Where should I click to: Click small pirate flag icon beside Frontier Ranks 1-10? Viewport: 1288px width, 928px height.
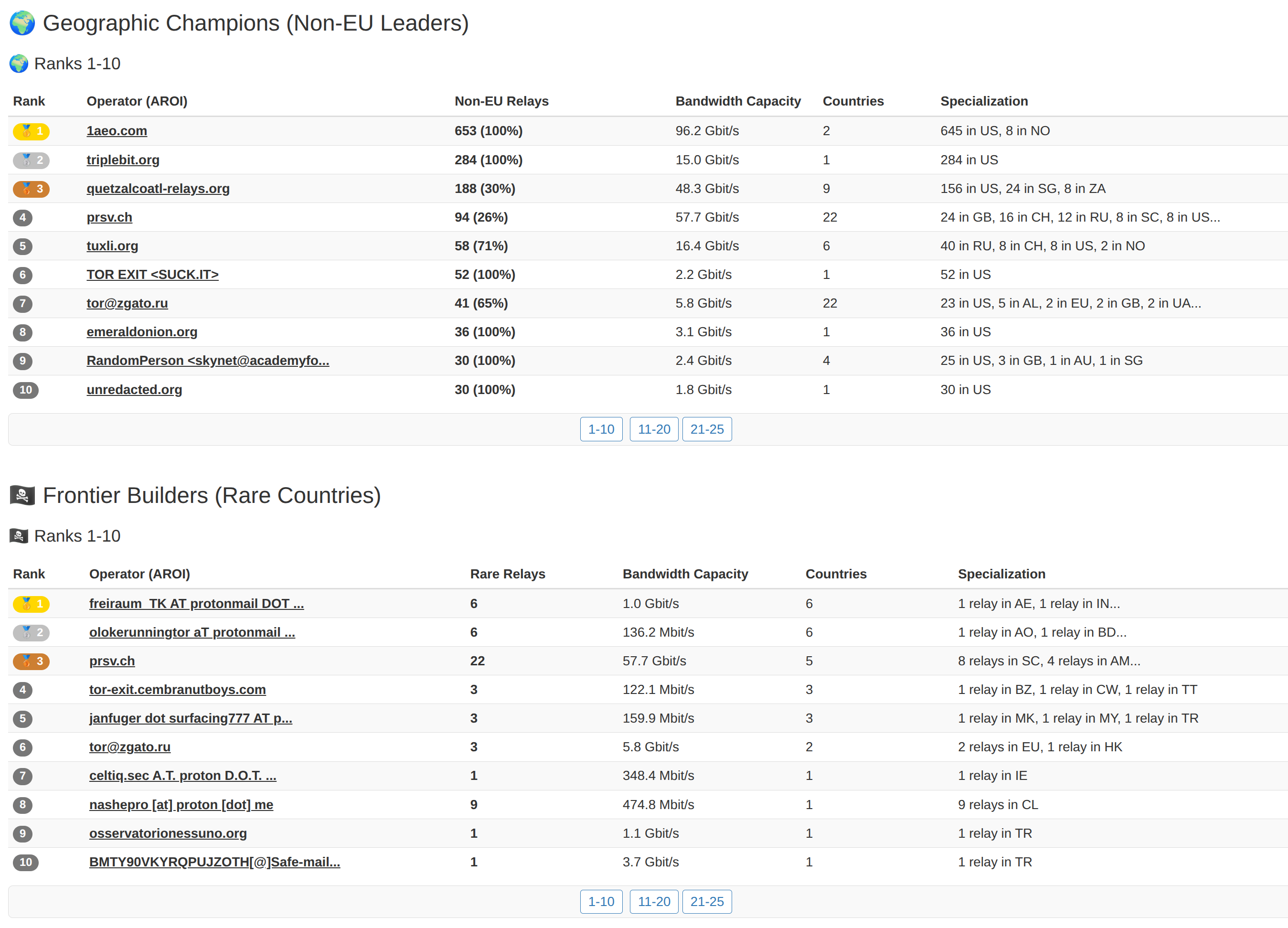pyautogui.click(x=19, y=536)
